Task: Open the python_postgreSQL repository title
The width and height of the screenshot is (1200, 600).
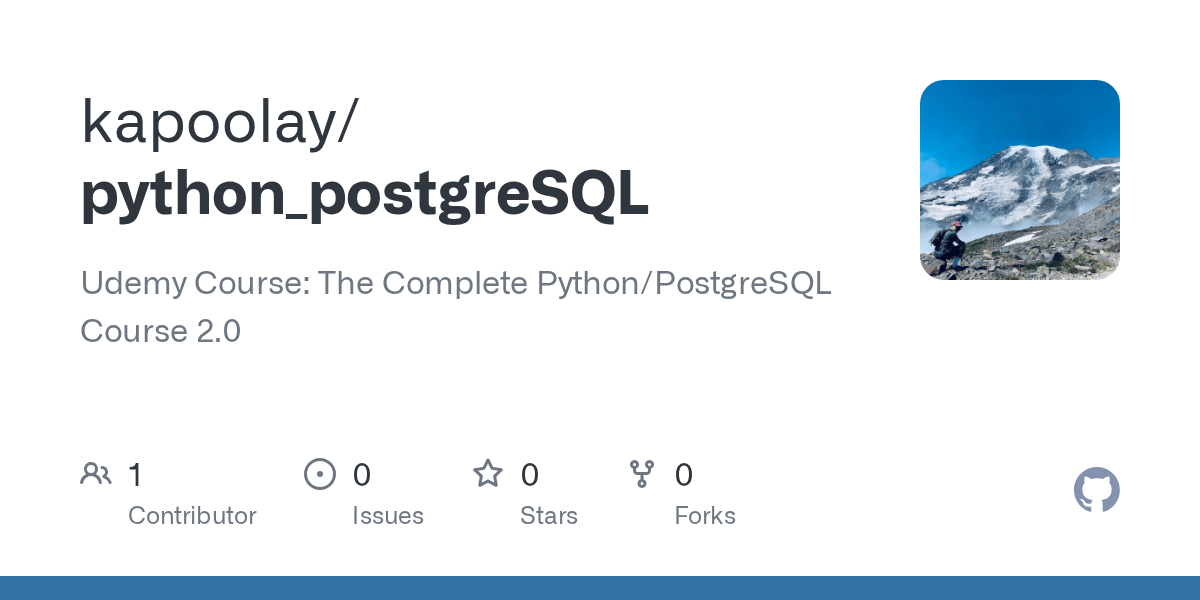Action: [x=365, y=193]
